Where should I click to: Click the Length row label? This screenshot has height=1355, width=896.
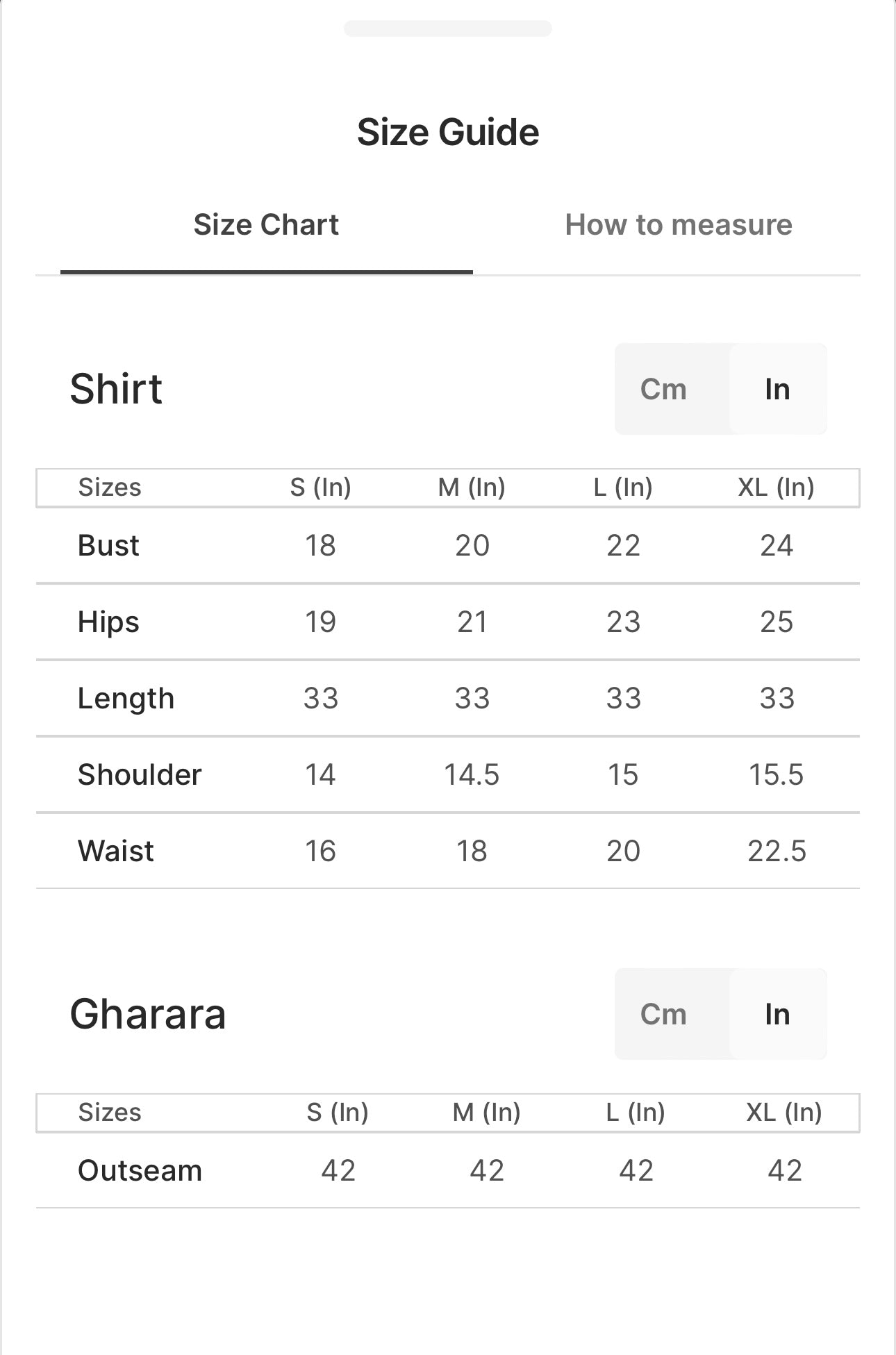click(126, 698)
